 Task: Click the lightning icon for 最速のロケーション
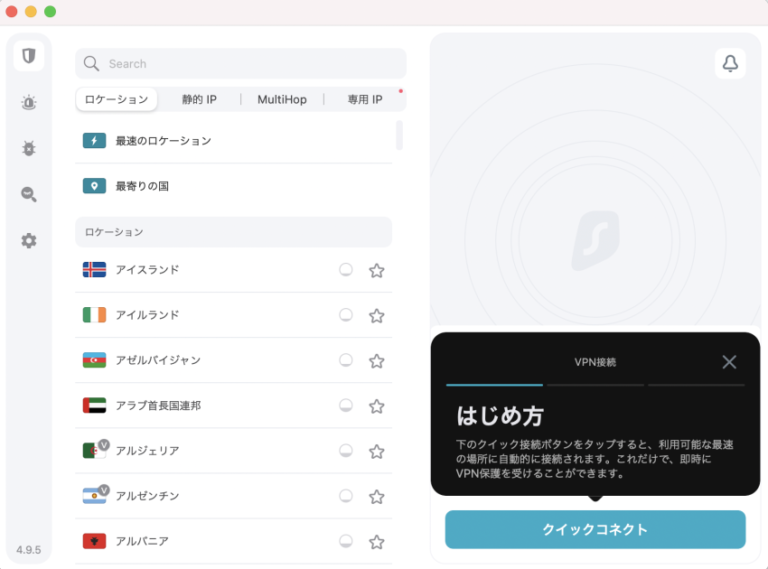[x=94, y=141]
